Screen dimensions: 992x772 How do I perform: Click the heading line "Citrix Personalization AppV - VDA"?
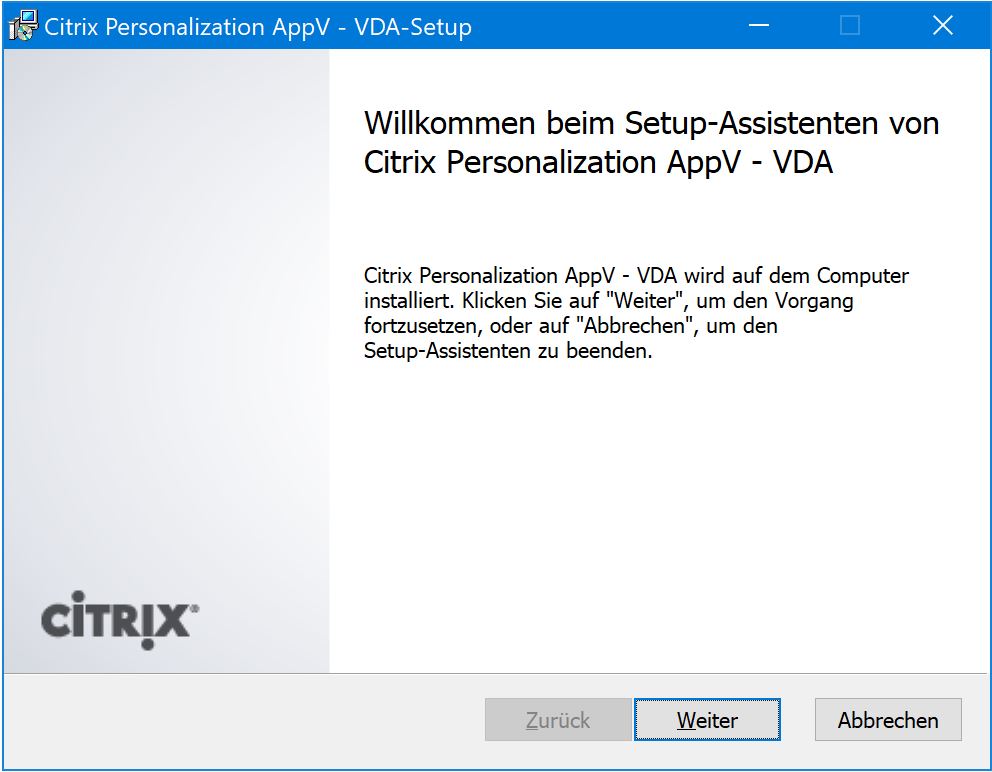[598, 162]
